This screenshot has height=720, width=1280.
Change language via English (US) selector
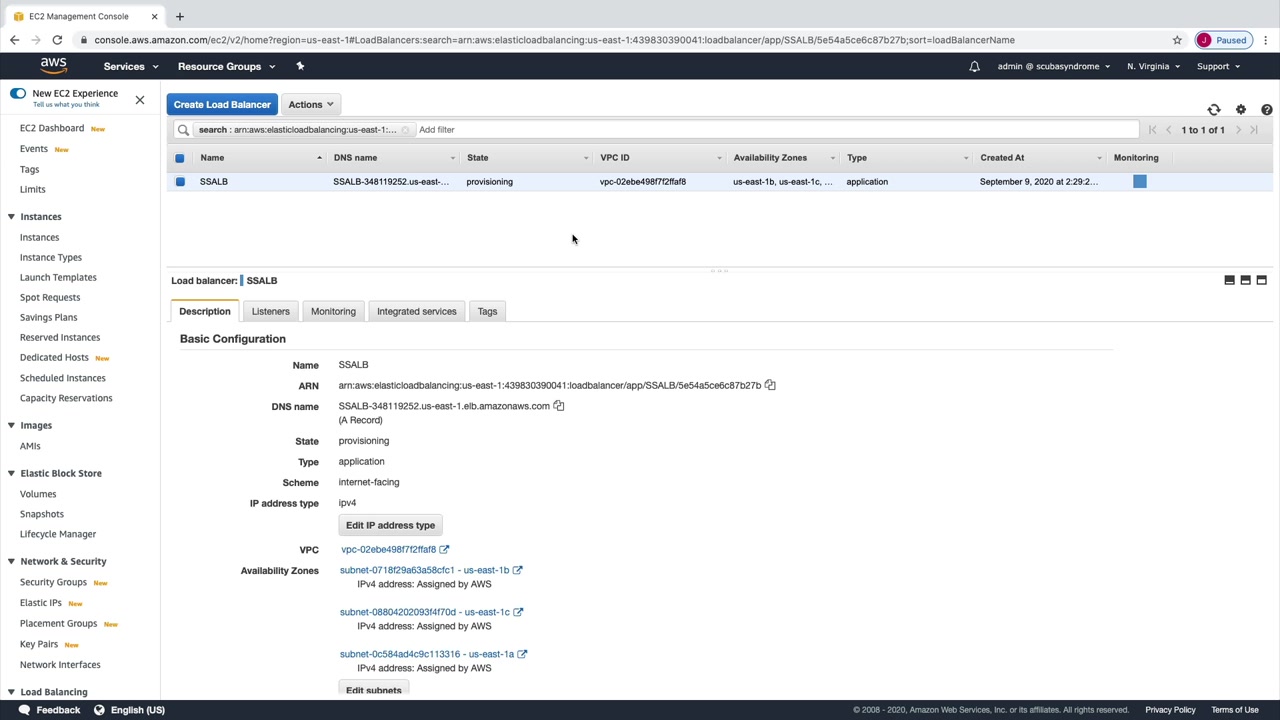tap(129, 710)
